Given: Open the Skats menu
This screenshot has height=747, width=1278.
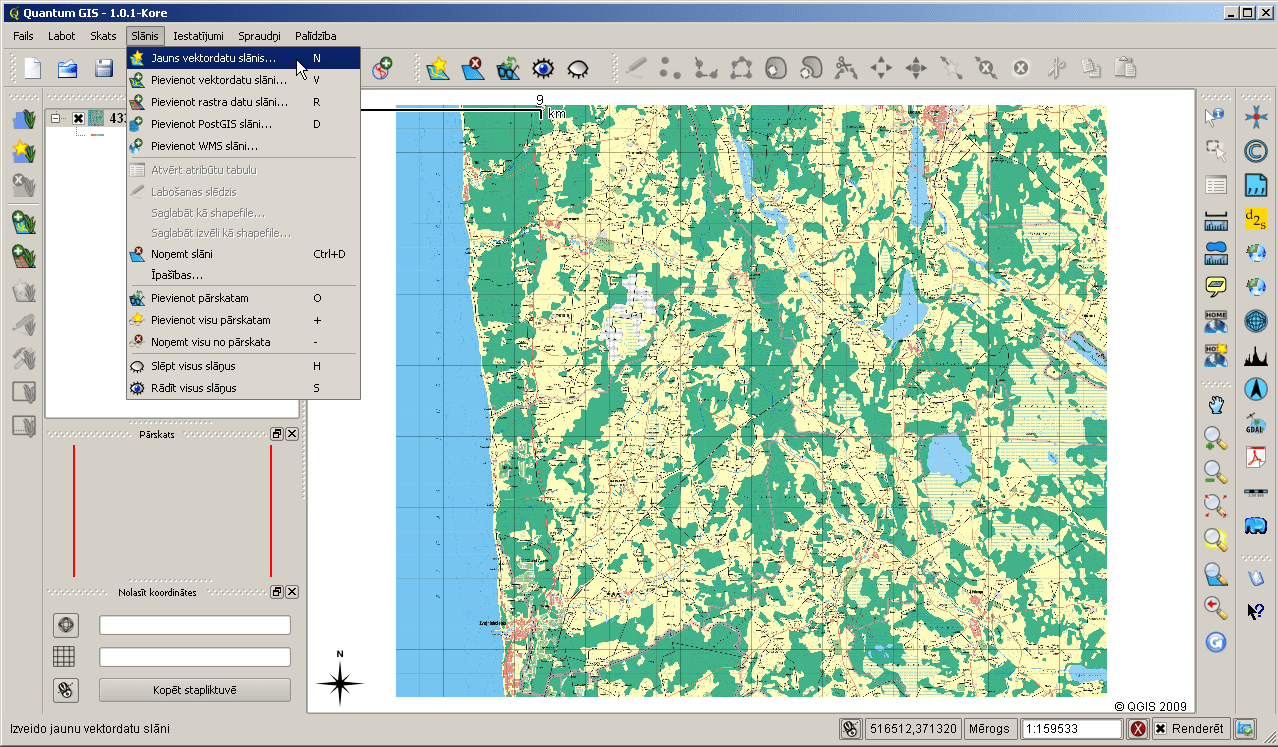Looking at the screenshot, I should [103, 36].
